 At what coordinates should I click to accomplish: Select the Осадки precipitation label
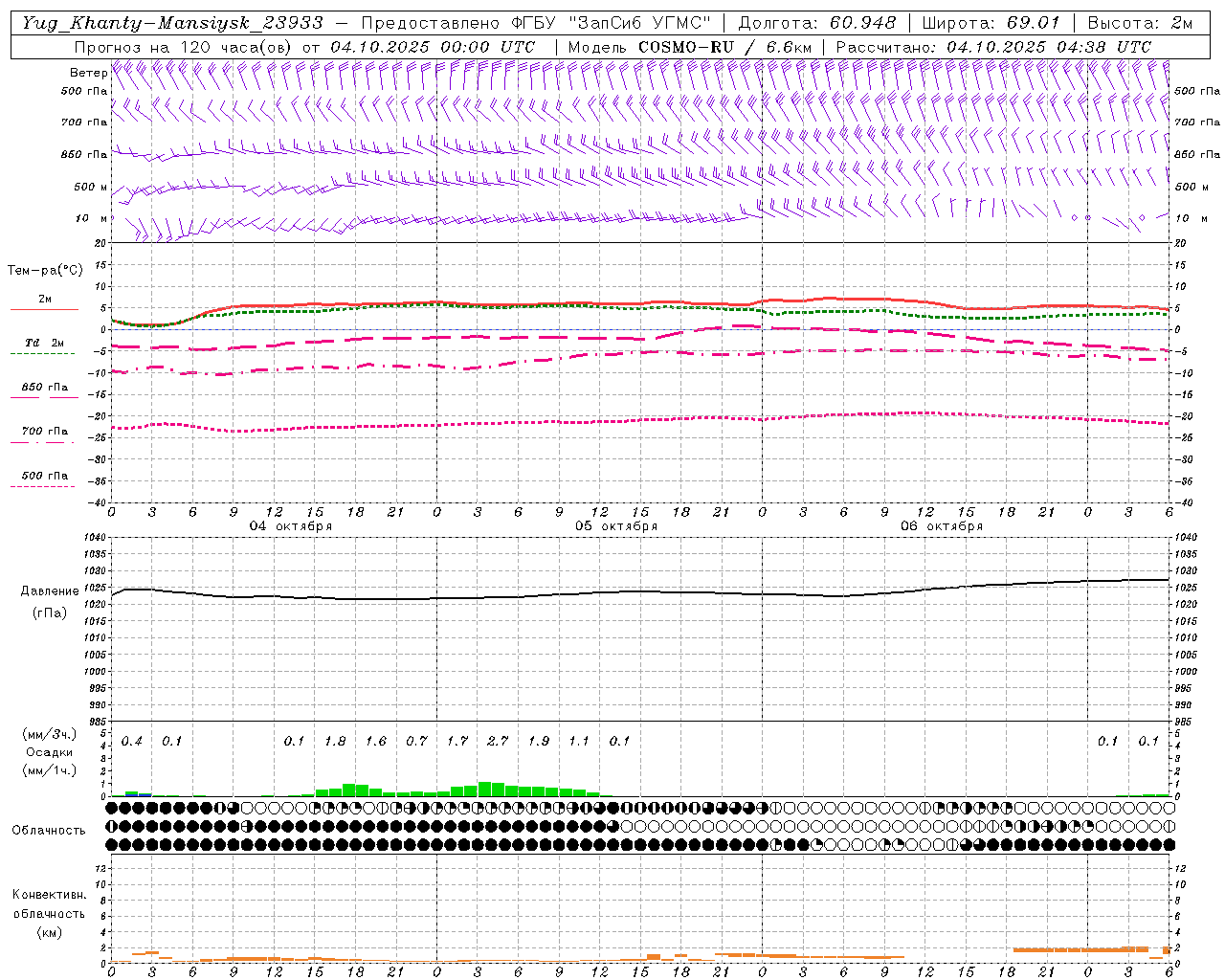[x=49, y=752]
